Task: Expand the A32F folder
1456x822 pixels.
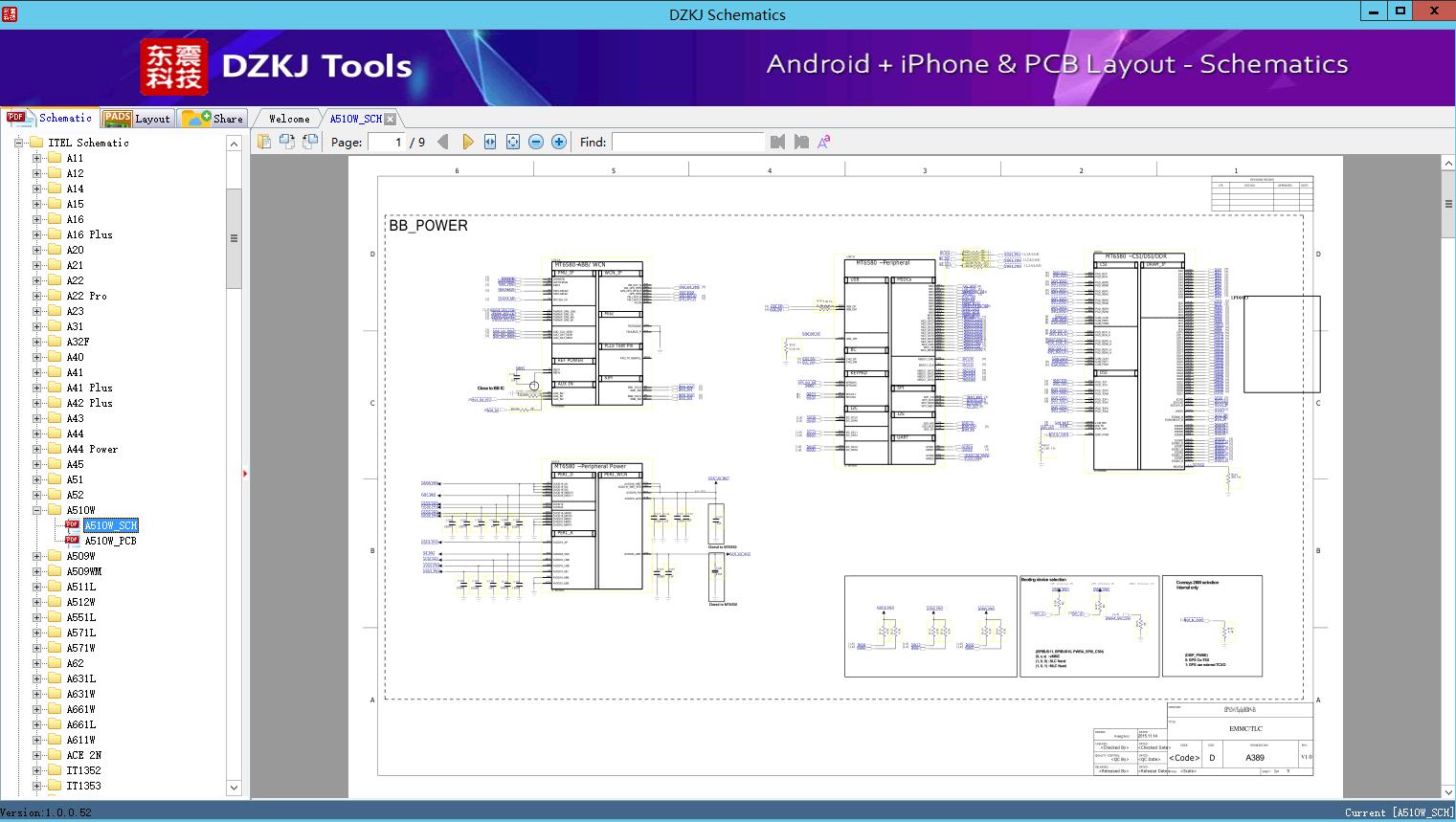Action: 36,342
